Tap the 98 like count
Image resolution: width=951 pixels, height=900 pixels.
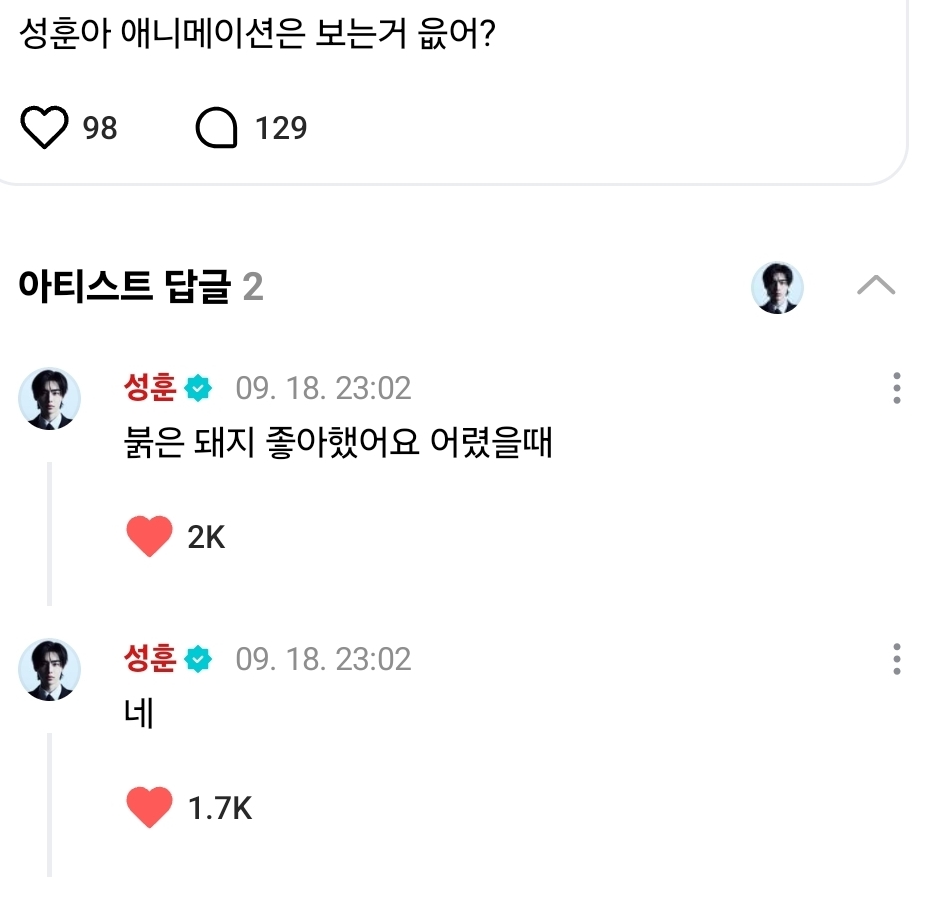tap(100, 128)
